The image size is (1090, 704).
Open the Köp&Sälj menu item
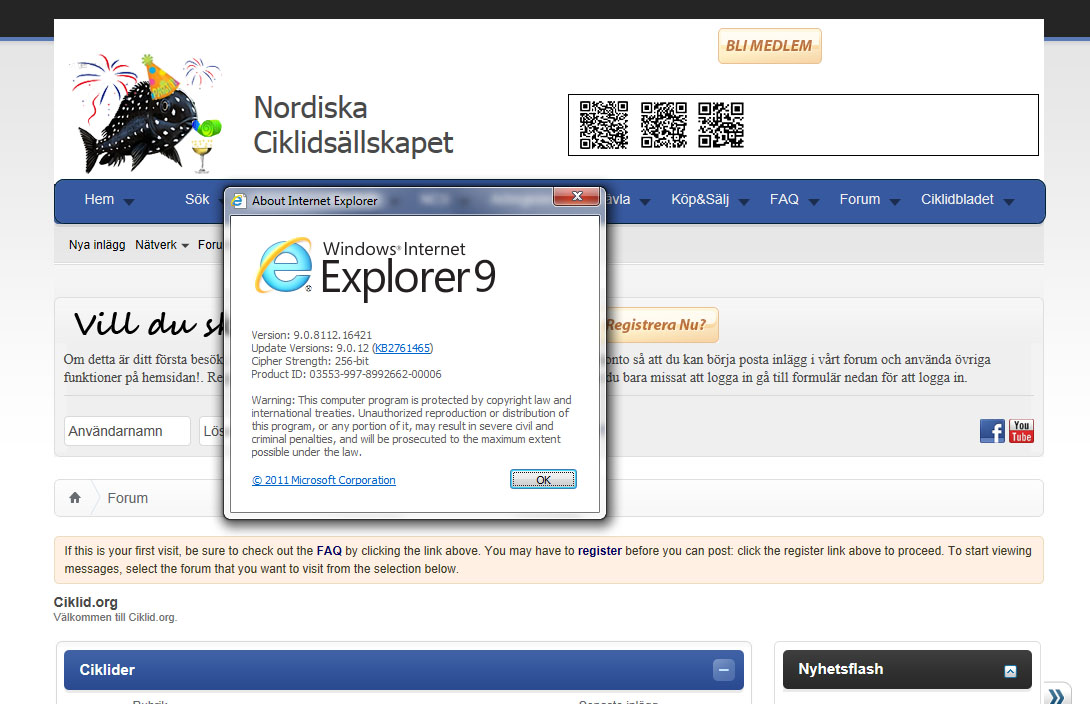pos(700,199)
